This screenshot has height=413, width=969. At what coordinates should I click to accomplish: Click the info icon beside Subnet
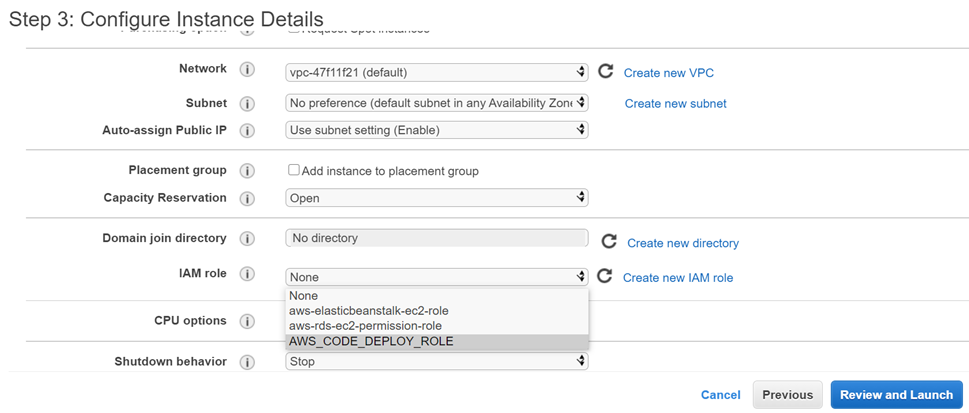[247, 103]
